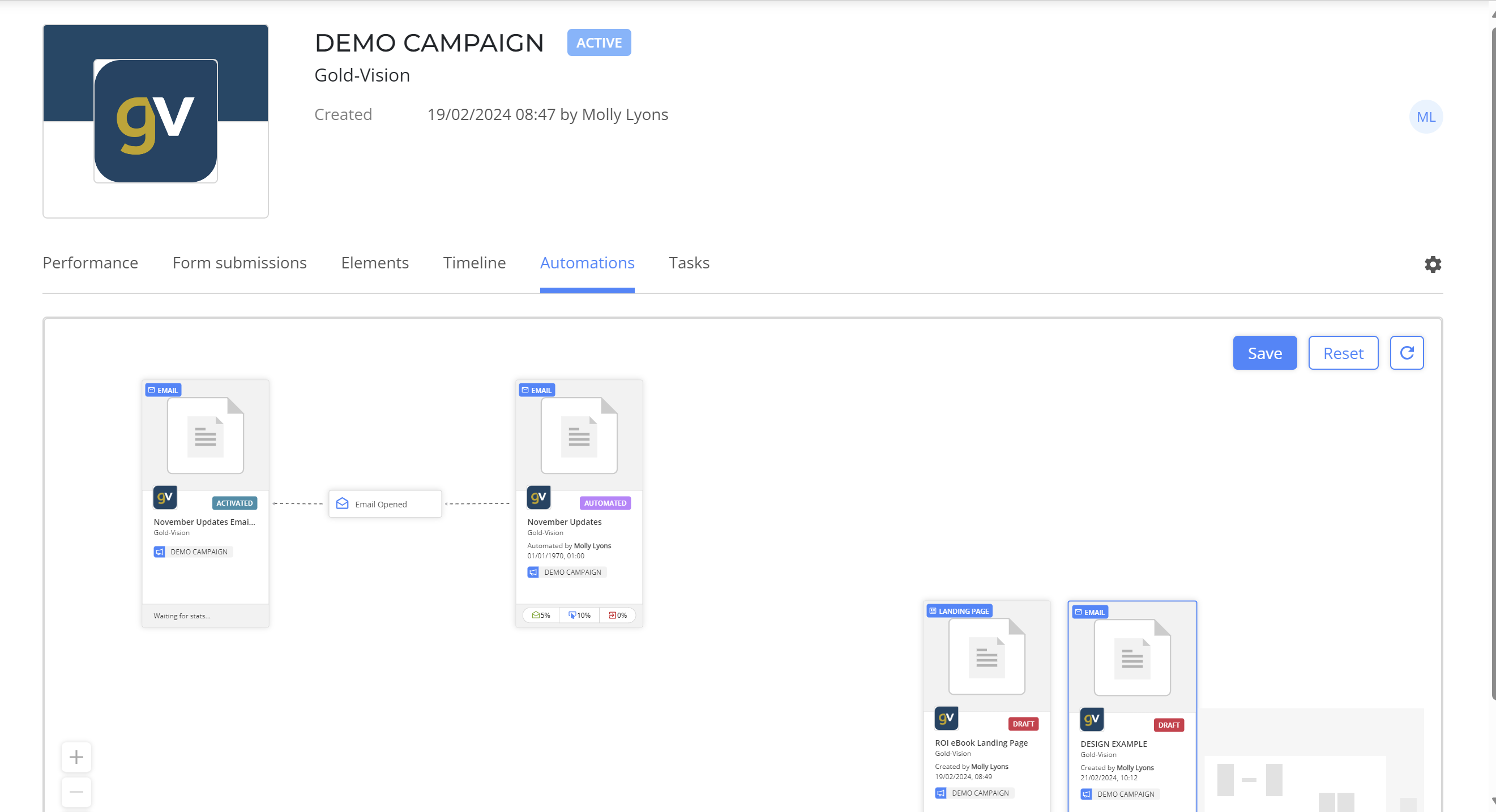Click the 0% bounce rate stat

point(617,615)
